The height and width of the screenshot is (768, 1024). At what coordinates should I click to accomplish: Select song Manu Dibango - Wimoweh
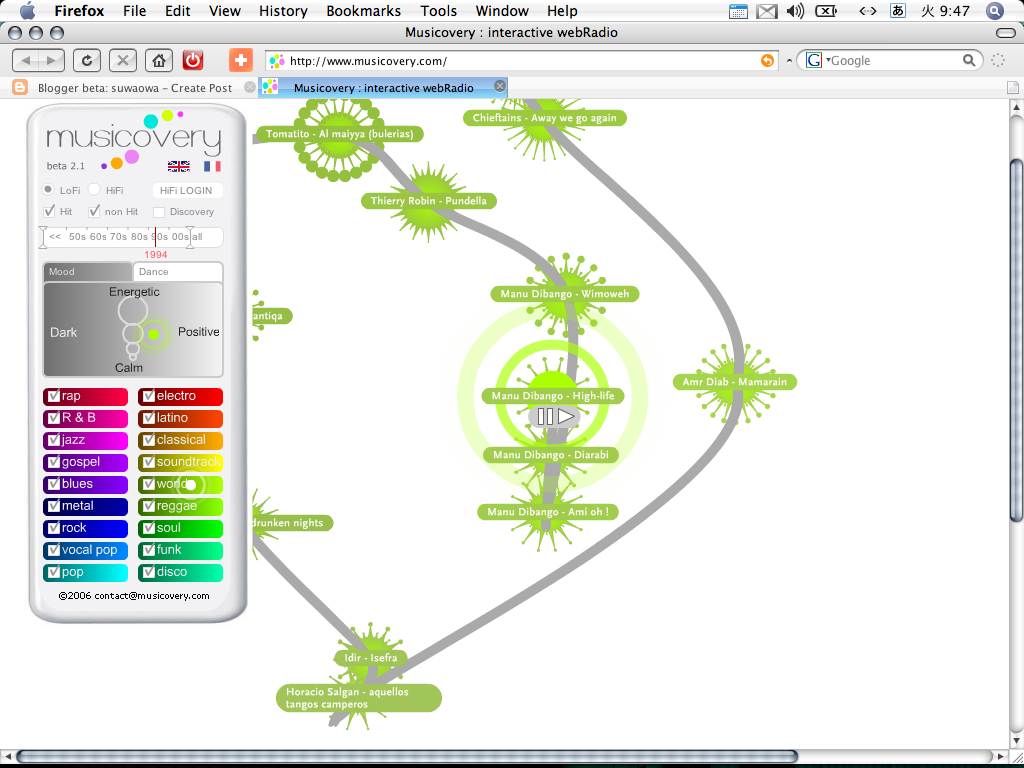564,294
